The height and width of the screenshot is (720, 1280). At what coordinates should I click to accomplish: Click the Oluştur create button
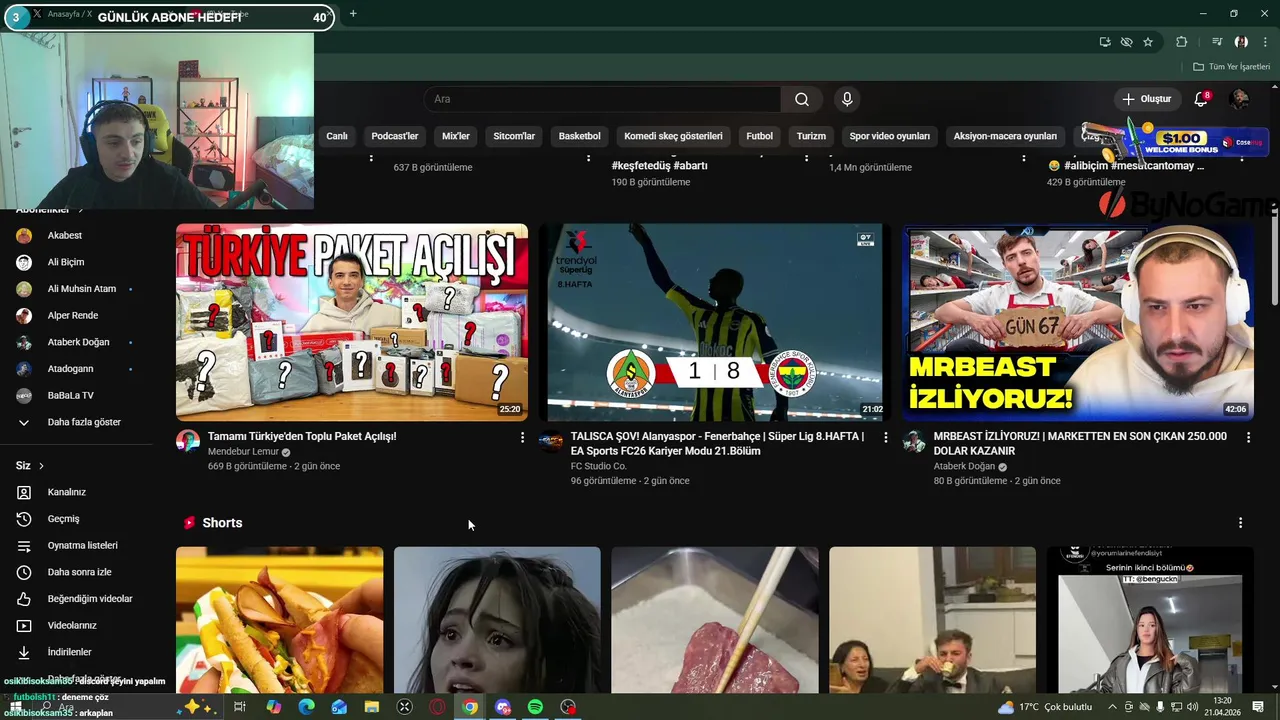[x=1146, y=99]
